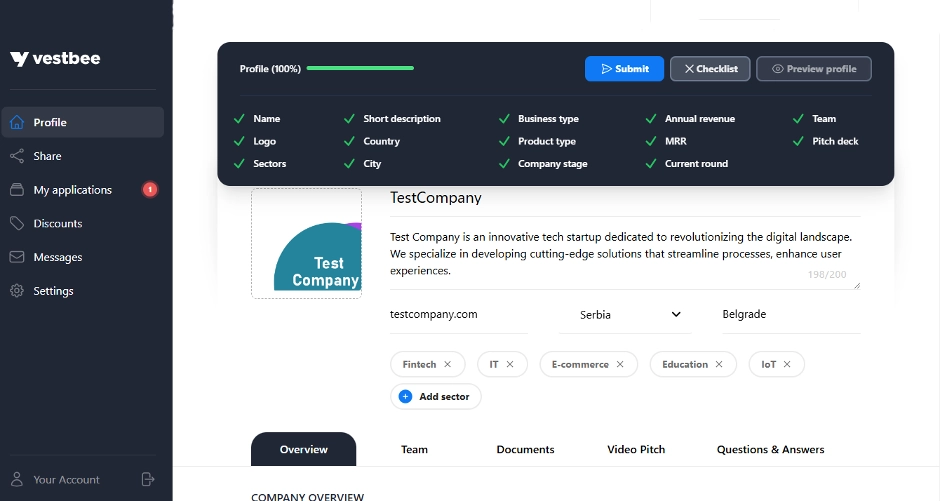Click the company description text area

625,254
